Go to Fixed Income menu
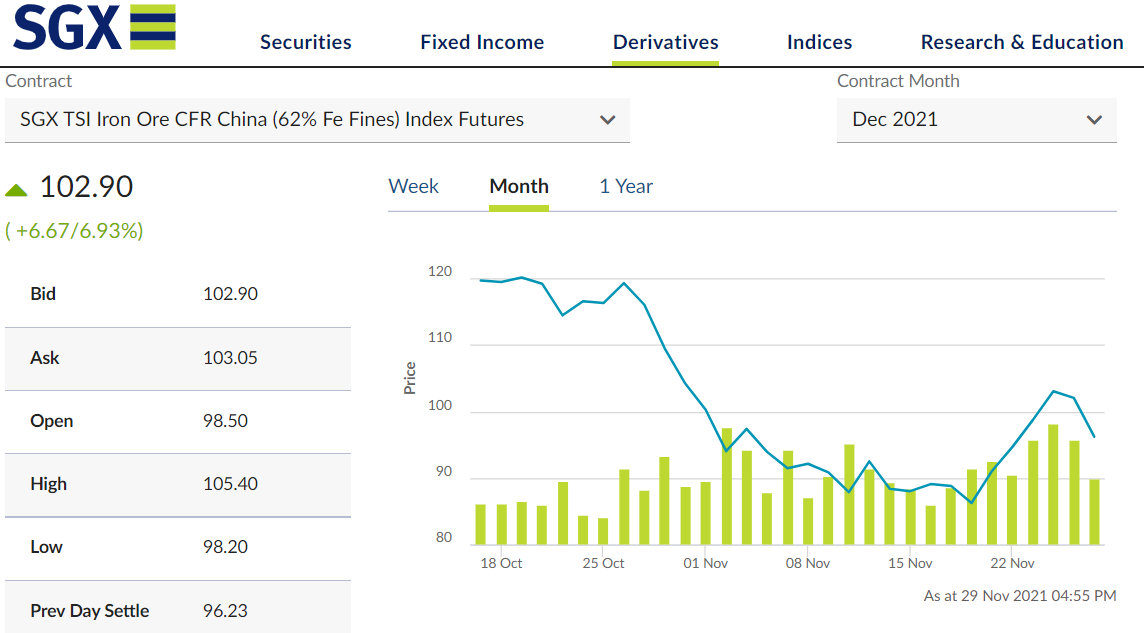The height and width of the screenshot is (633, 1144). (x=482, y=42)
